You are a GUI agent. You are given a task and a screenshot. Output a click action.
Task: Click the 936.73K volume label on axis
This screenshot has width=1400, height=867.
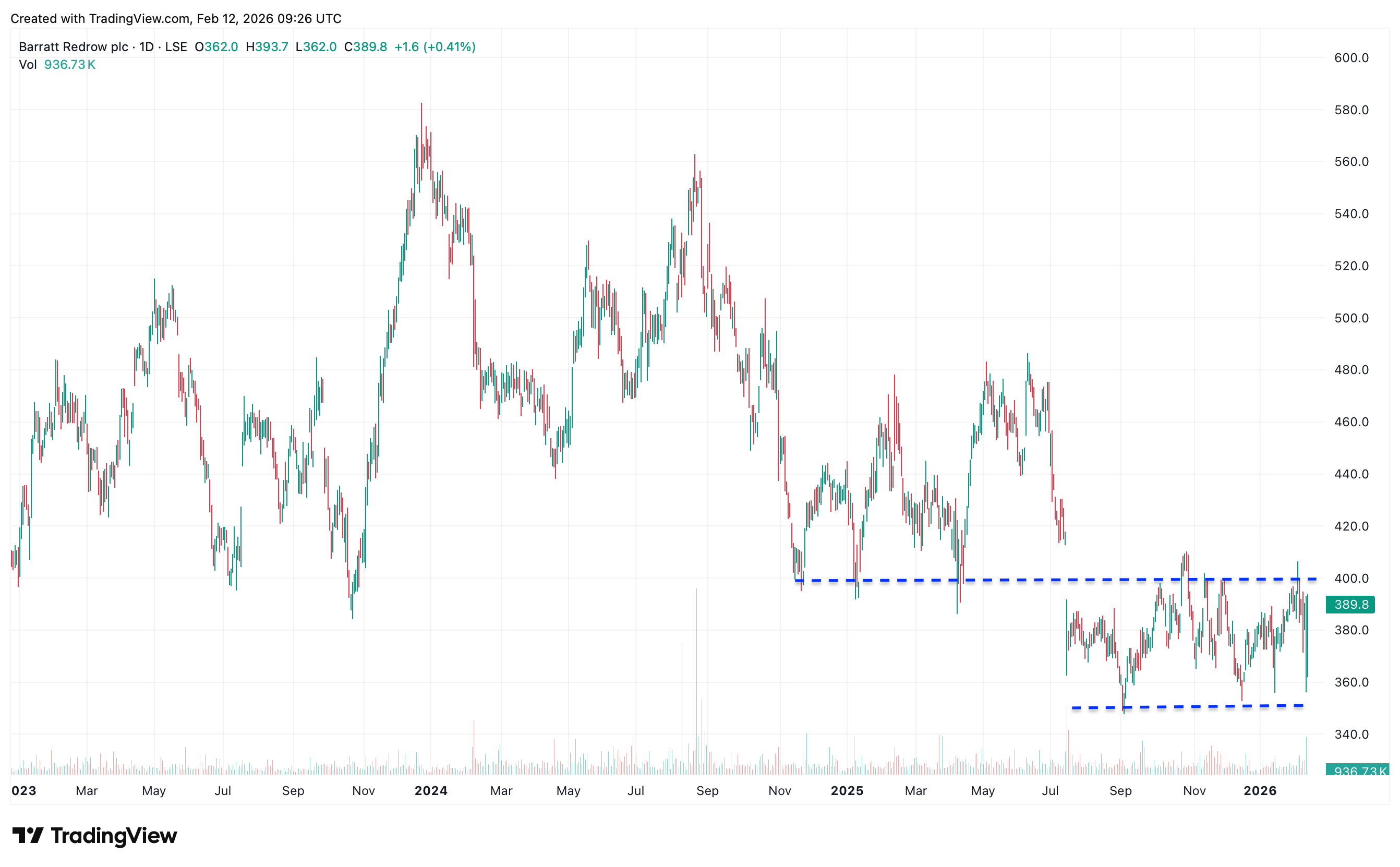1357,770
